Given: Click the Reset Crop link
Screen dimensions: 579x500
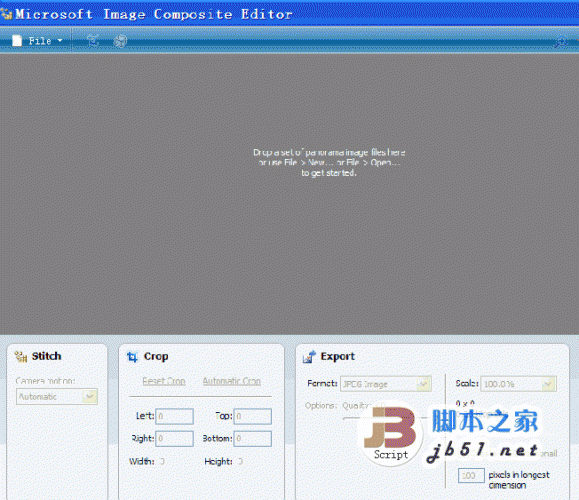Looking at the screenshot, I should click(x=164, y=381).
